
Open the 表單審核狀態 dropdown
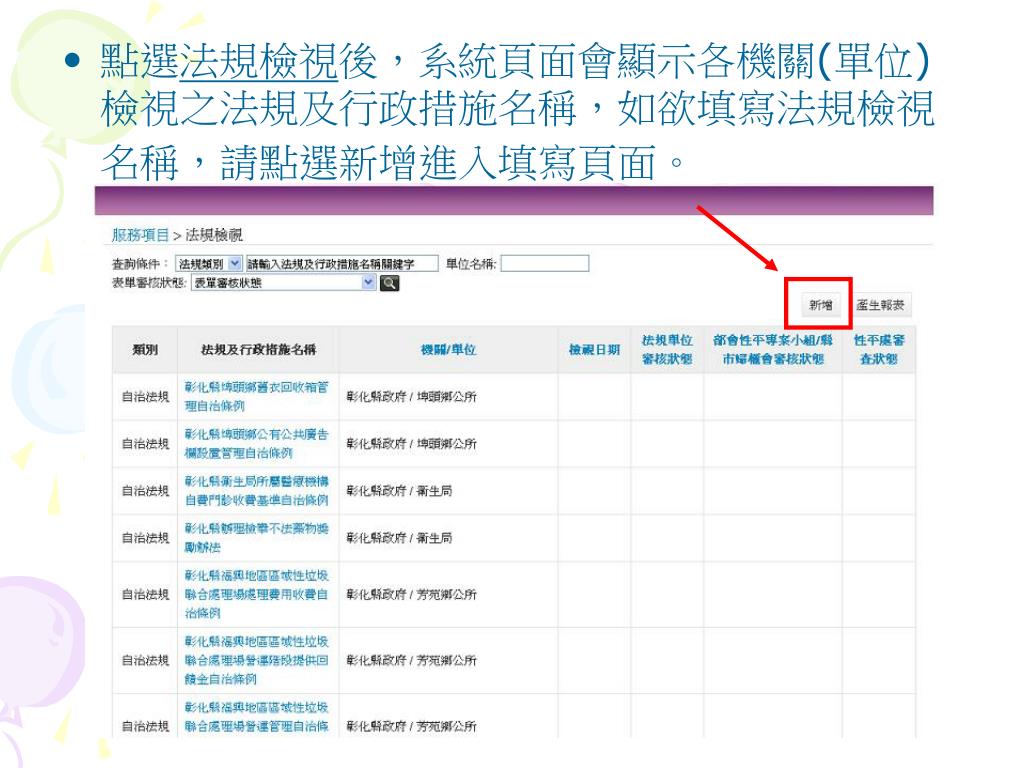coord(283,283)
